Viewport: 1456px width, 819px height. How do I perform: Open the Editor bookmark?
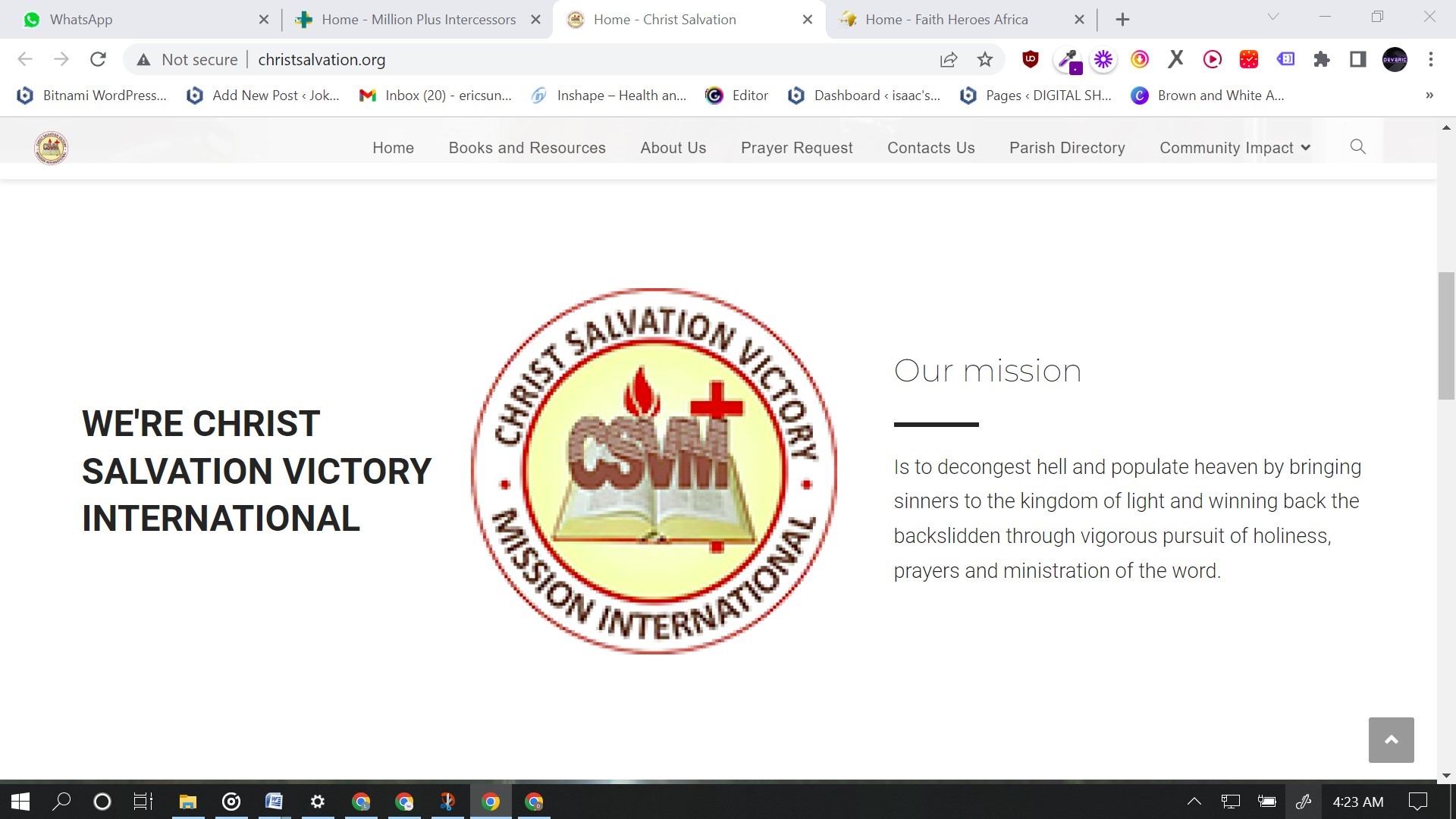(736, 96)
